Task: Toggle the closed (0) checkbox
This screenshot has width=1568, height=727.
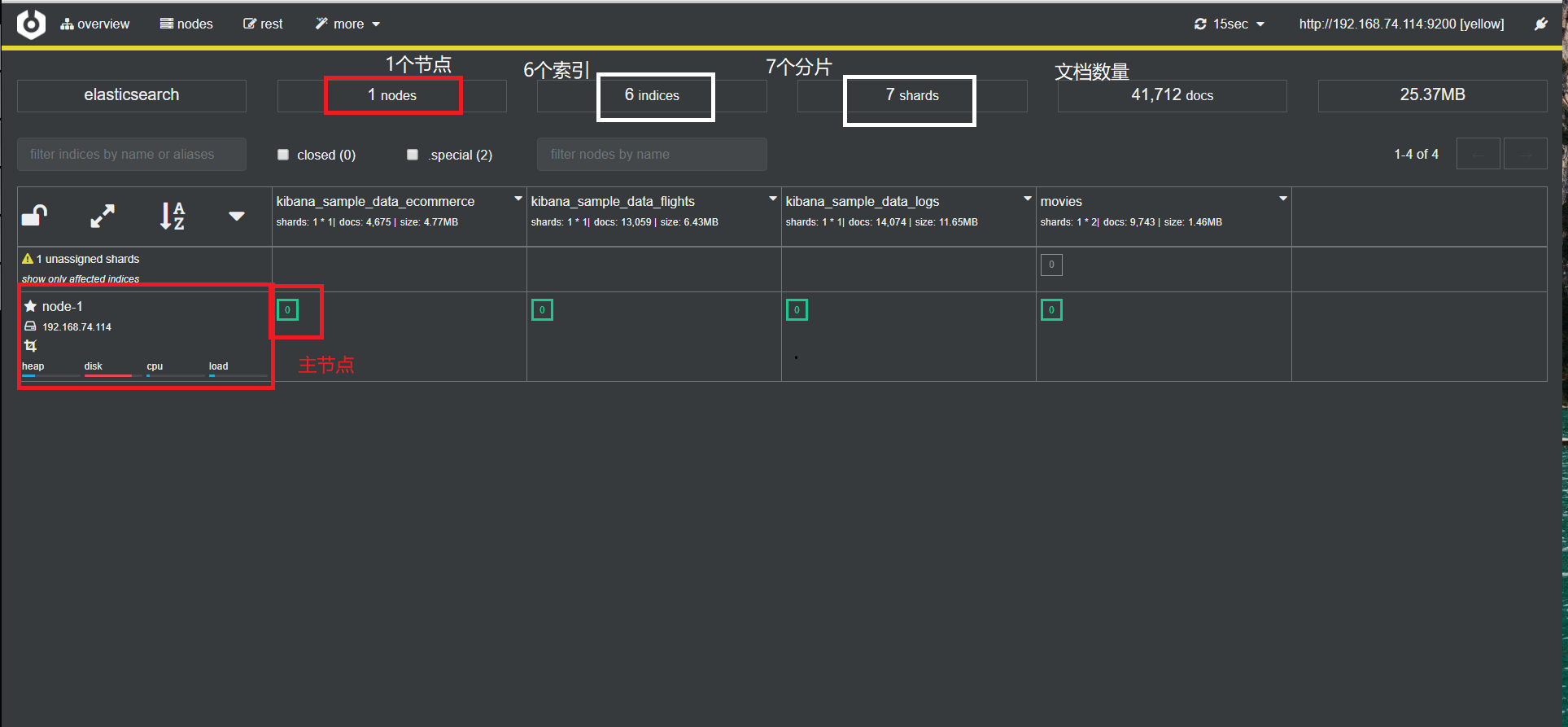Action: pyautogui.click(x=283, y=155)
